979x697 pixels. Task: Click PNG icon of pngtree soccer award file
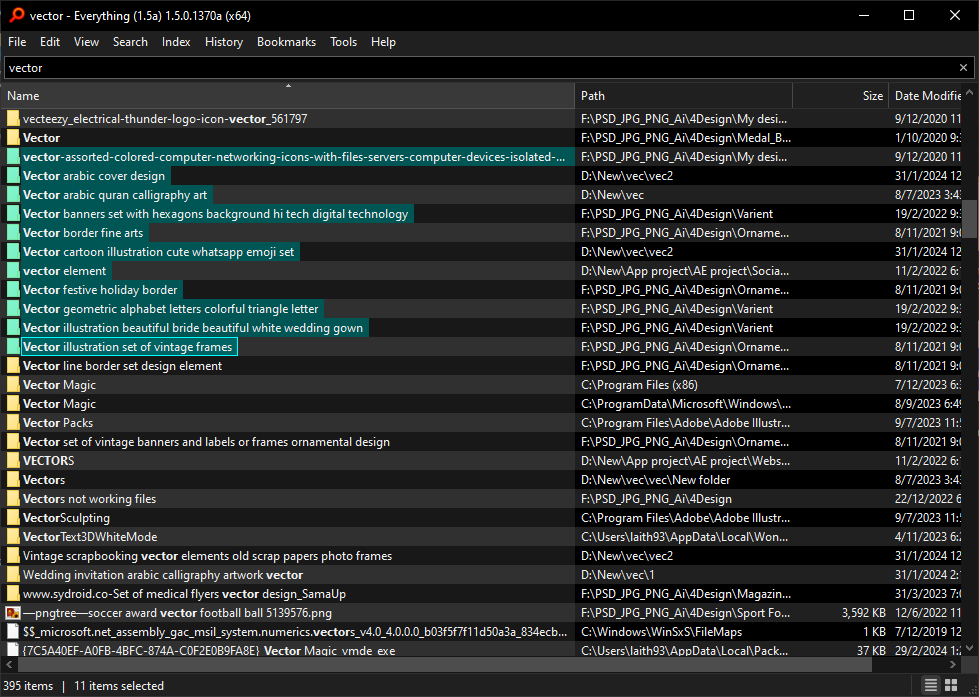pyautogui.click(x=13, y=613)
